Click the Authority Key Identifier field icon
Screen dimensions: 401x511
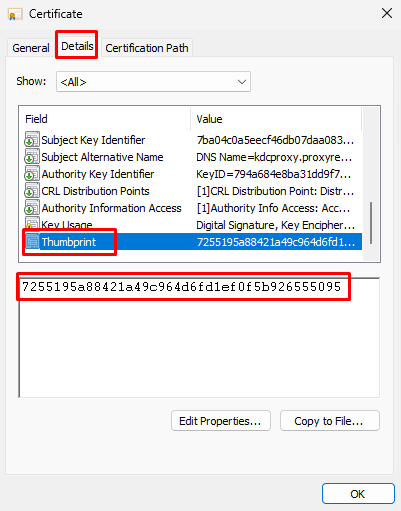tap(32, 173)
